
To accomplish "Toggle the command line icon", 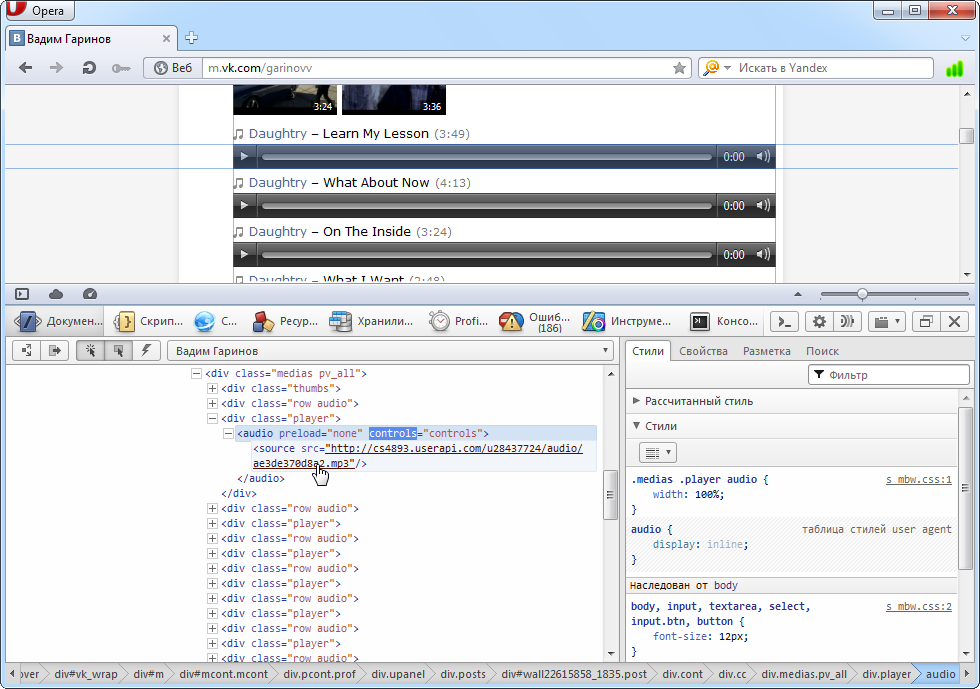I will pyautogui.click(x=784, y=321).
